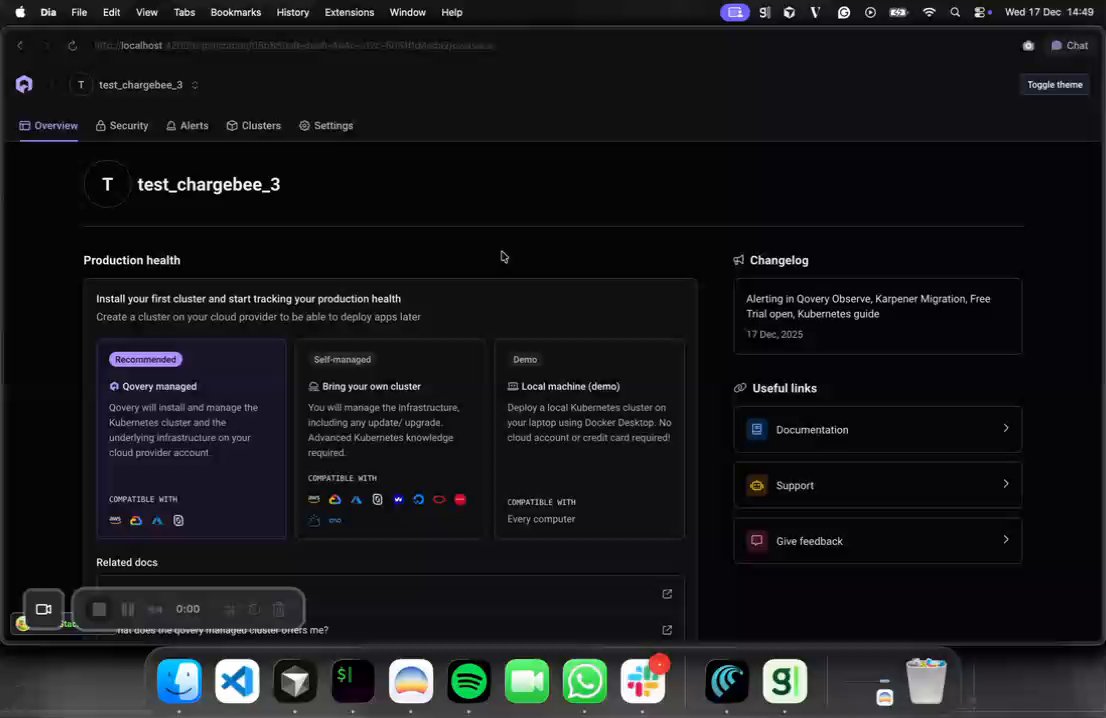Expand the Give feedback row chevron

[1006, 540]
